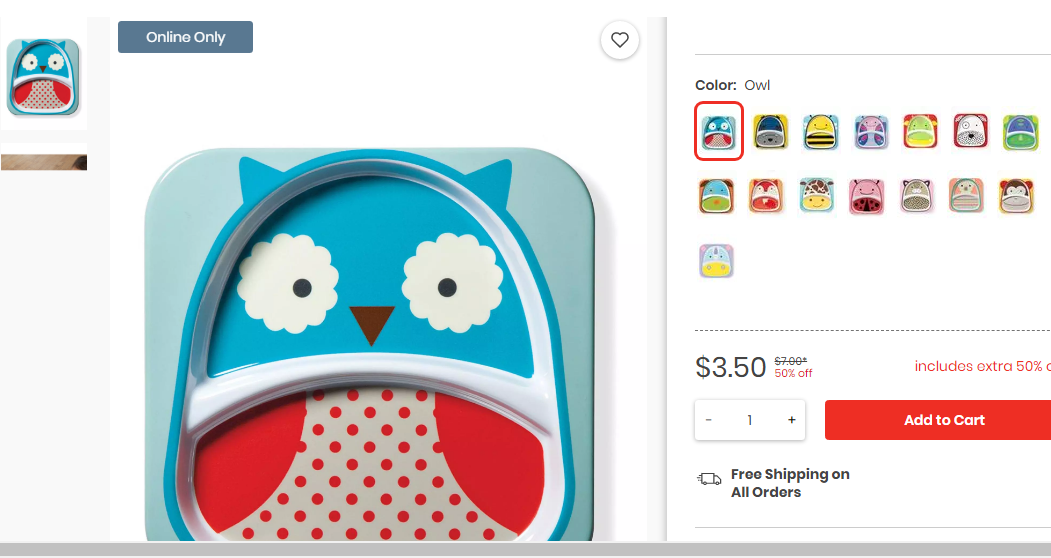Pick the Unicorn plate color swatch
This screenshot has width=1051, height=558.
tap(717, 260)
